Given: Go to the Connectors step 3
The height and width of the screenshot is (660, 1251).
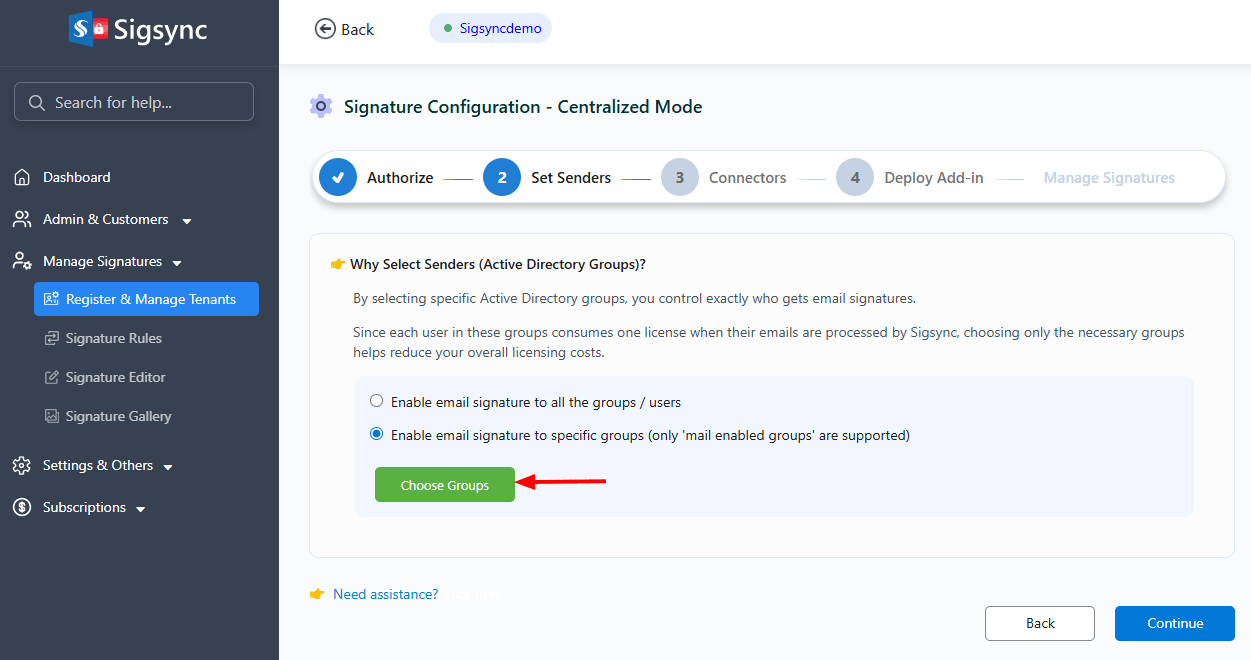Looking at the screenshot, I should coord(680,178).
